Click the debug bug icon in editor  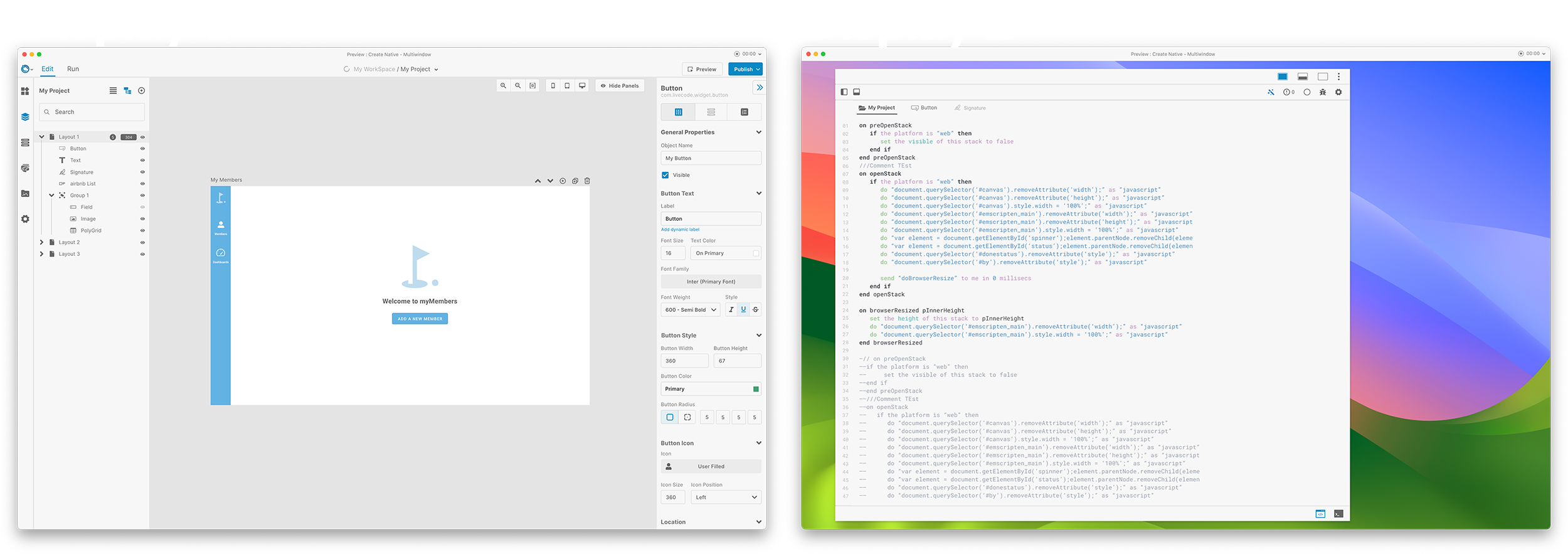tap(1323, 92)
